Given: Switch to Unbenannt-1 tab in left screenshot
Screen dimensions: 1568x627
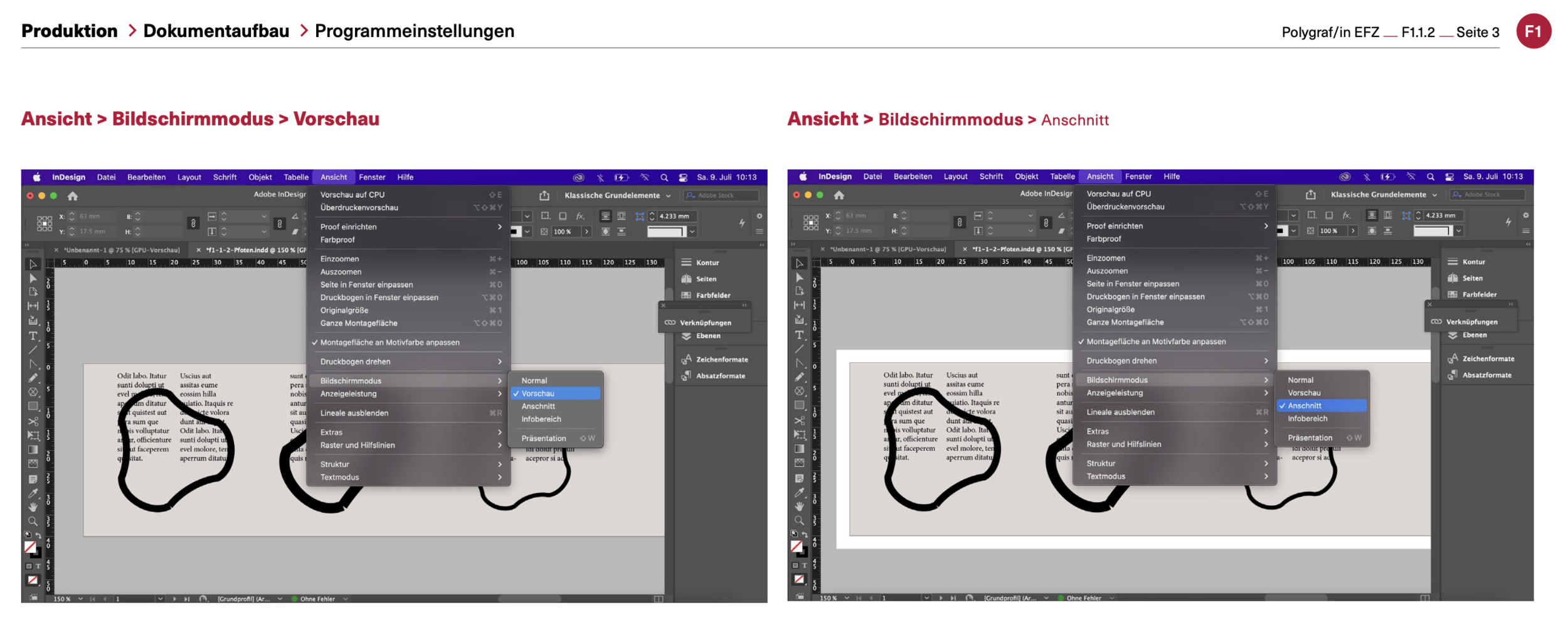Looking at the screenshot, I should point(121,250).
